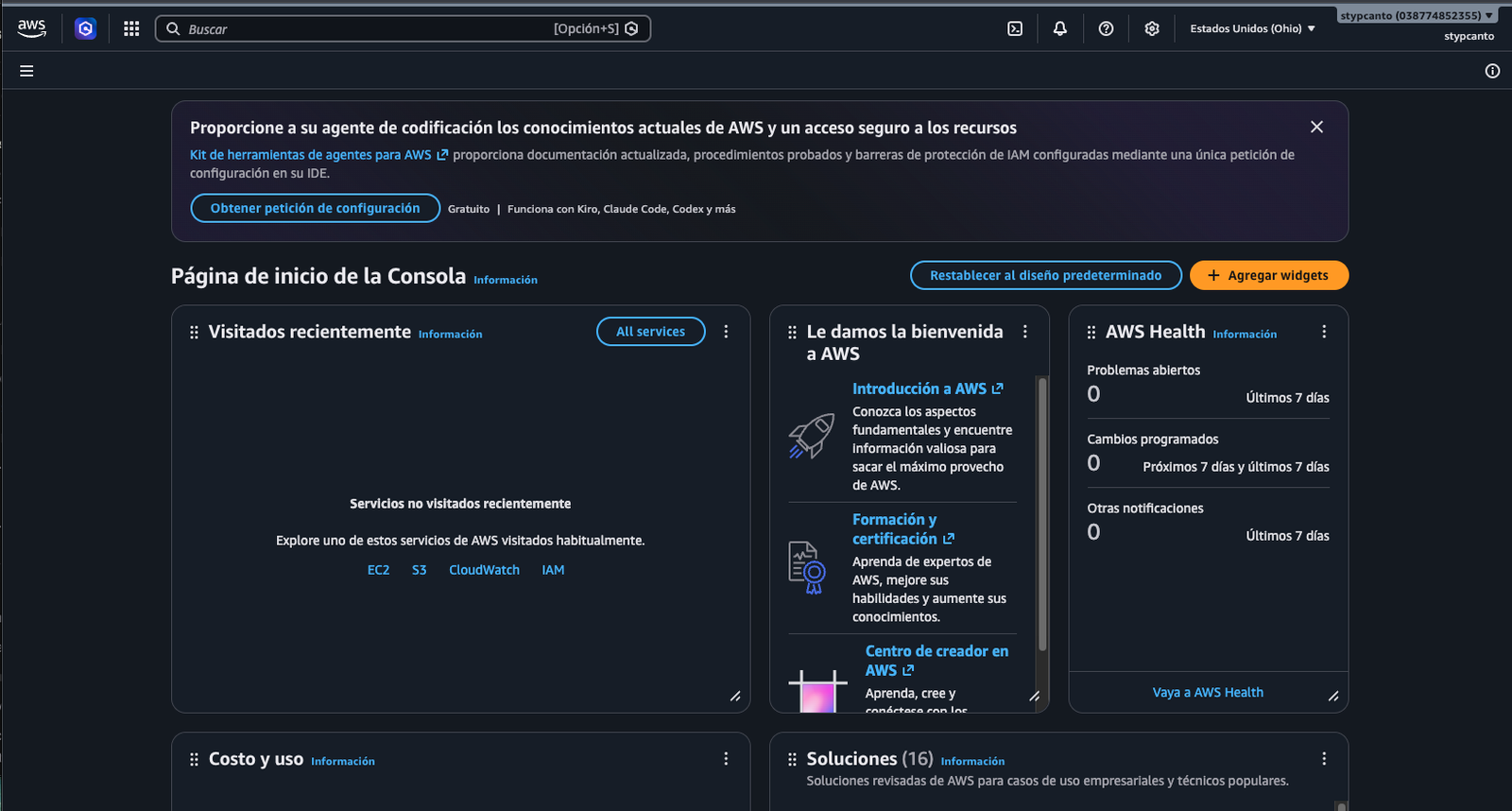
Task: Open Información link next to Costo y uso
Action: 343,762
